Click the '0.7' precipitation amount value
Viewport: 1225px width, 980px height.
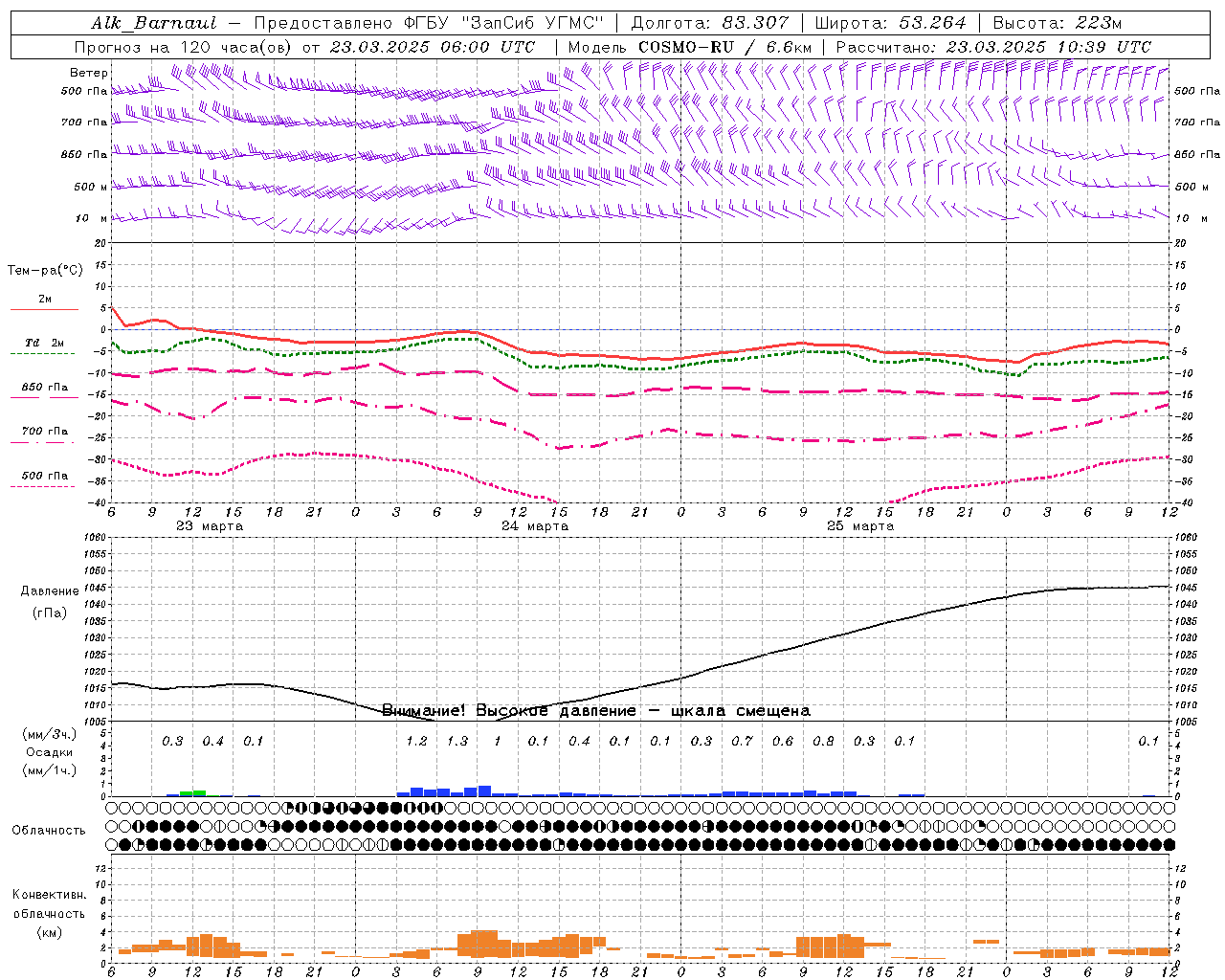(x=742, y=741)
